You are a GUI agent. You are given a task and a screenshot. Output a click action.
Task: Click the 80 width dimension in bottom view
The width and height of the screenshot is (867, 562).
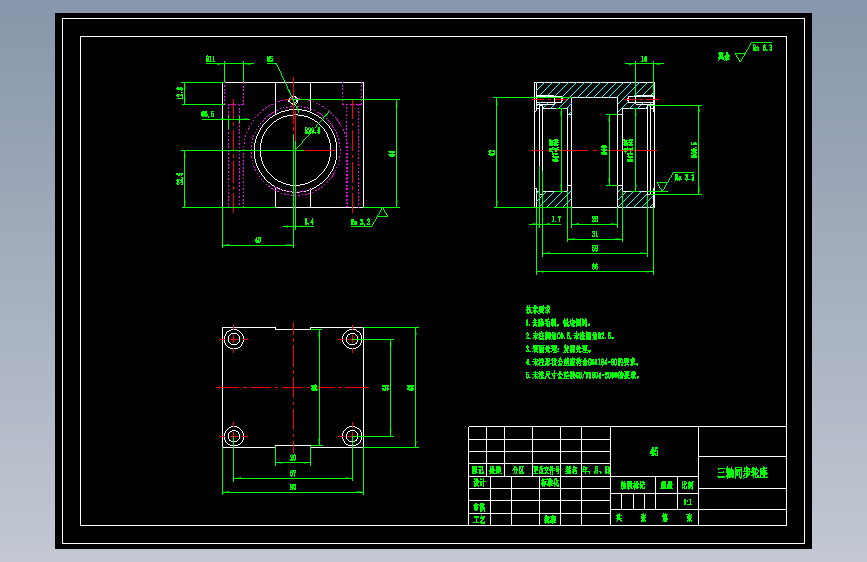[293, 487]
